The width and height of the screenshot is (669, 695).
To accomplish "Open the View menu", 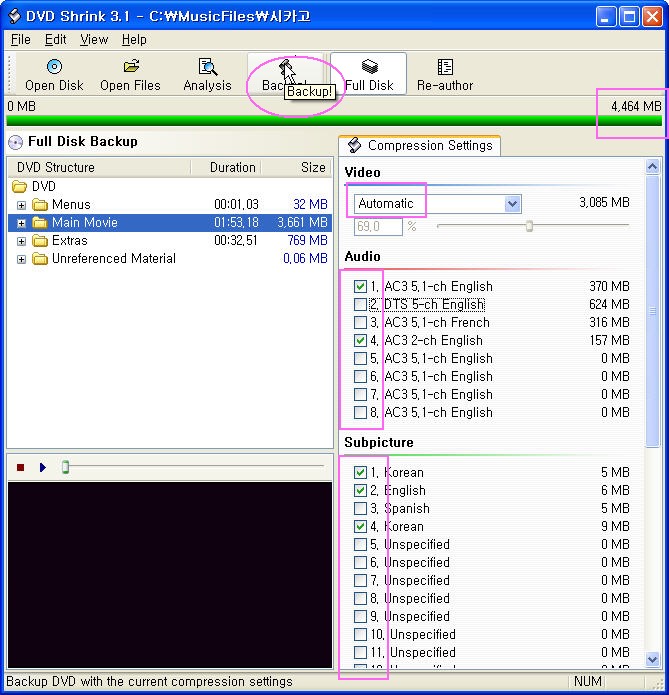I will (94, 39).
